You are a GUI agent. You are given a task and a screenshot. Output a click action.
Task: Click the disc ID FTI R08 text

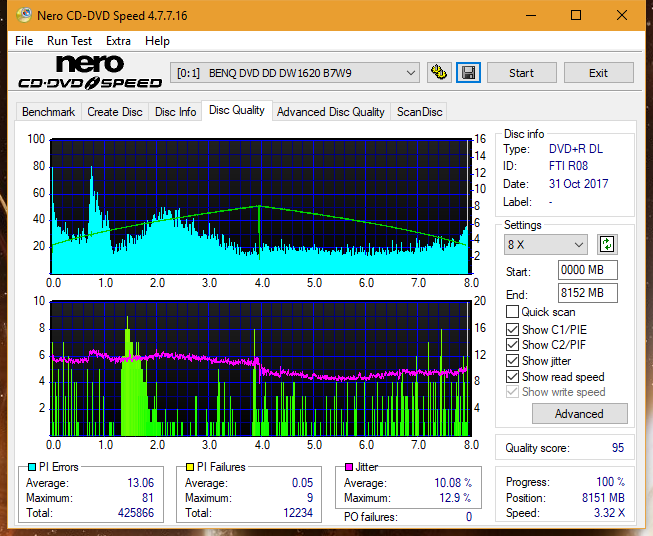[568, 166]
